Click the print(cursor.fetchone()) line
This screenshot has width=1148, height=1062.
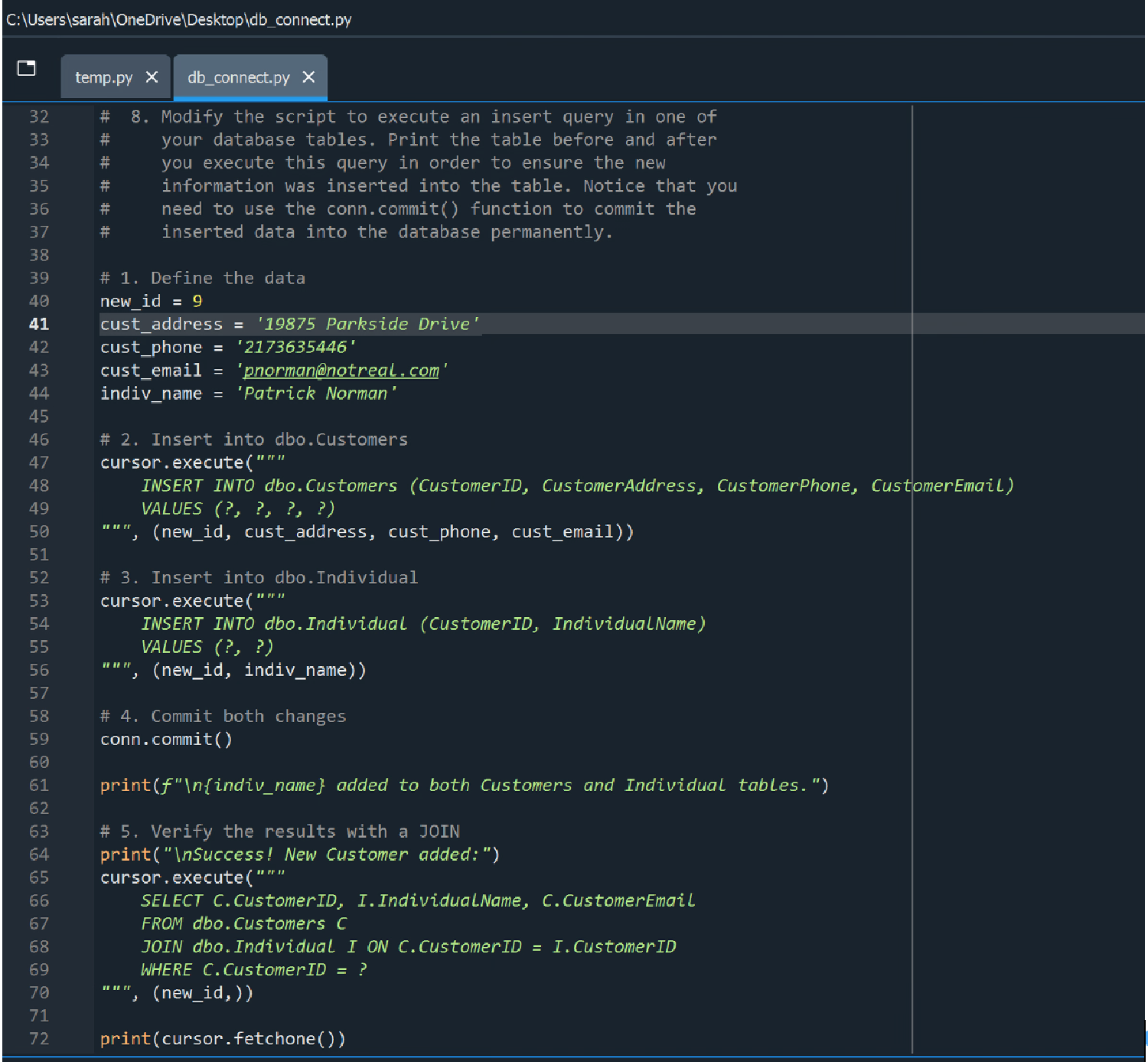(x=223, y=1039)
